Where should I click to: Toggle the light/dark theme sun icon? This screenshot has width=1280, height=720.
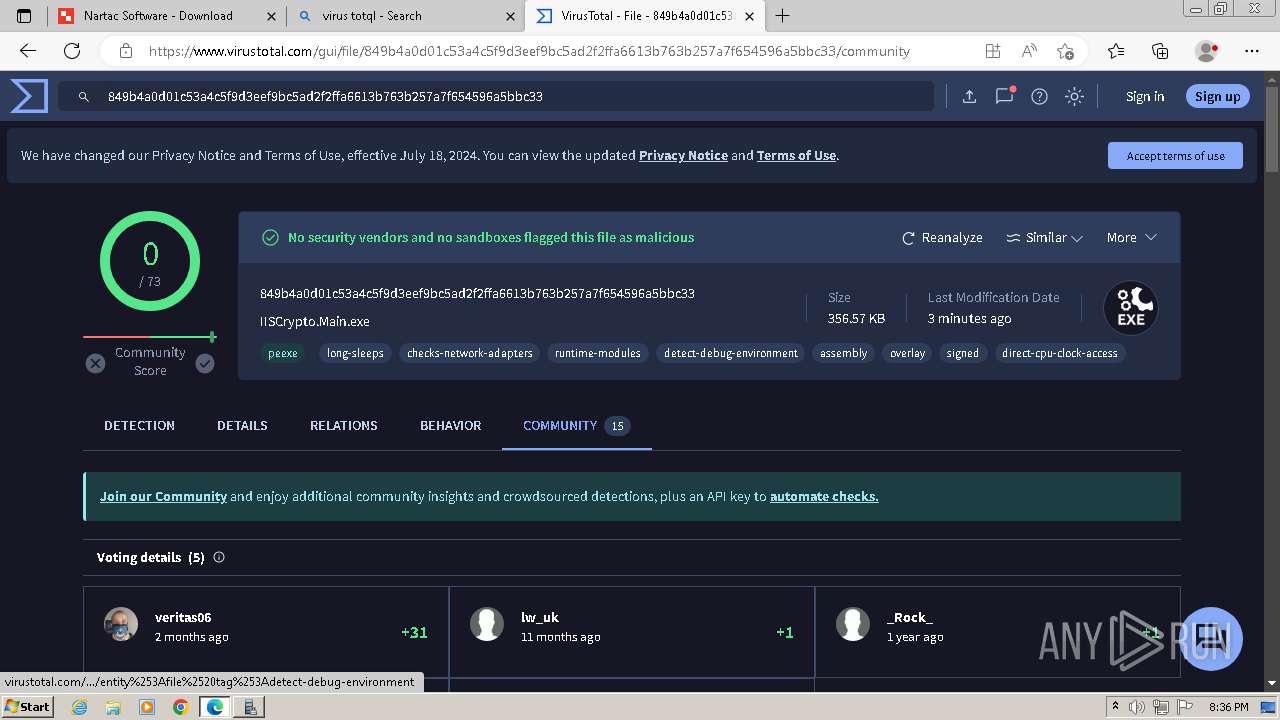tap(1074, 96)
